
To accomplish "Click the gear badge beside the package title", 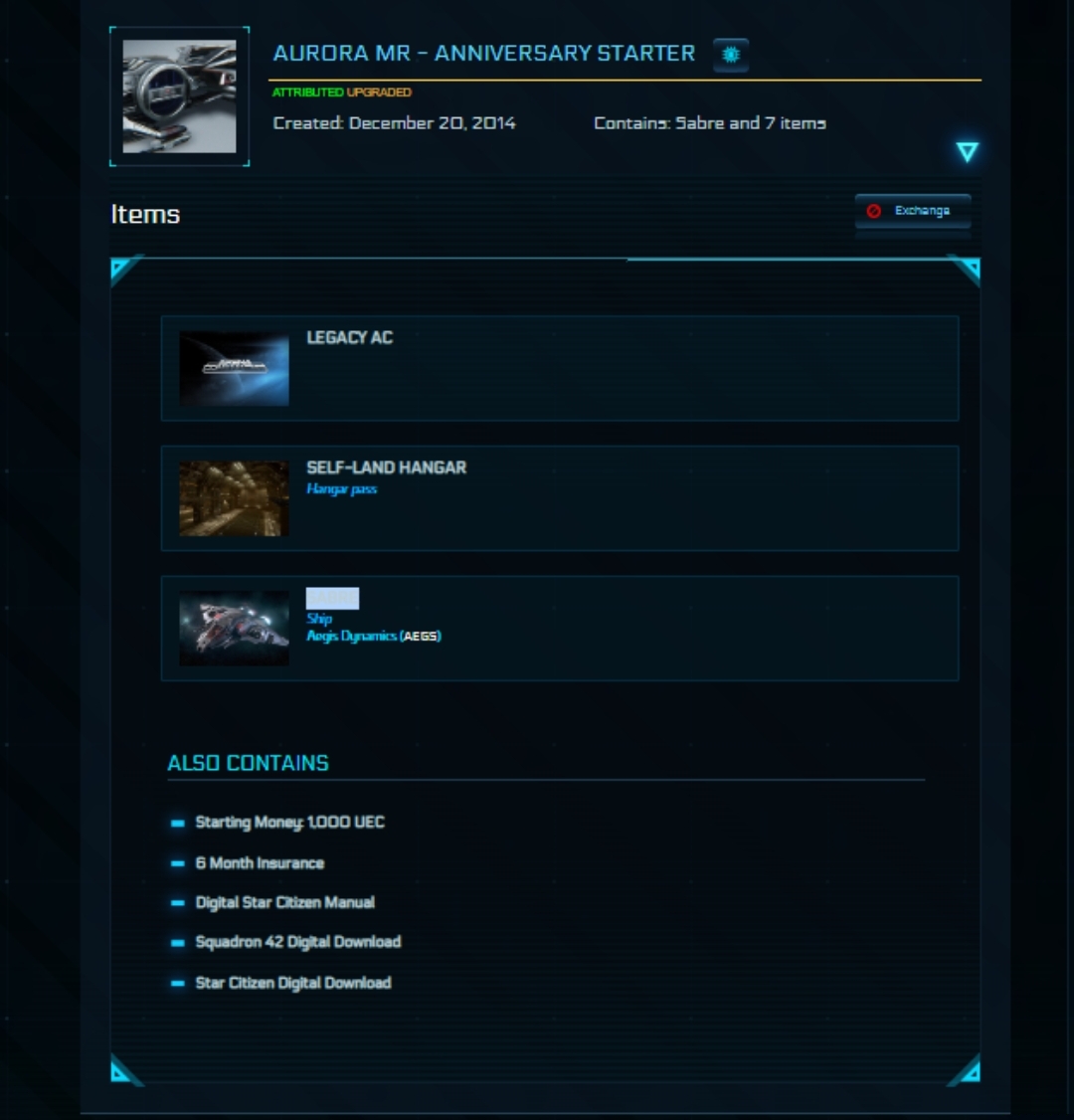I will pyautogui.click(x=731, y=55).
